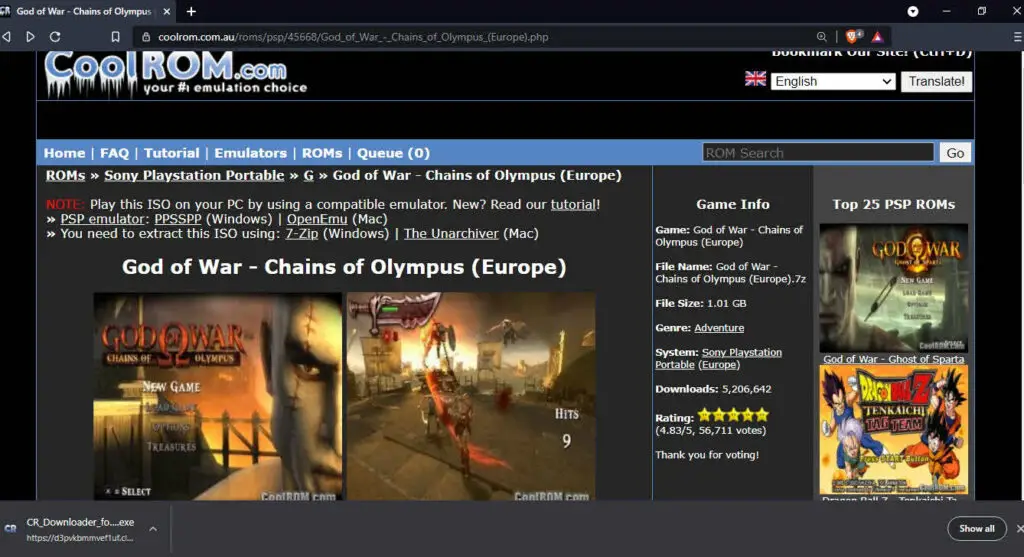Open the English language dropdown
Image resolution: width=1024 pixels, height=557 pixels.
pyautogui.click(x=833, y=82)
